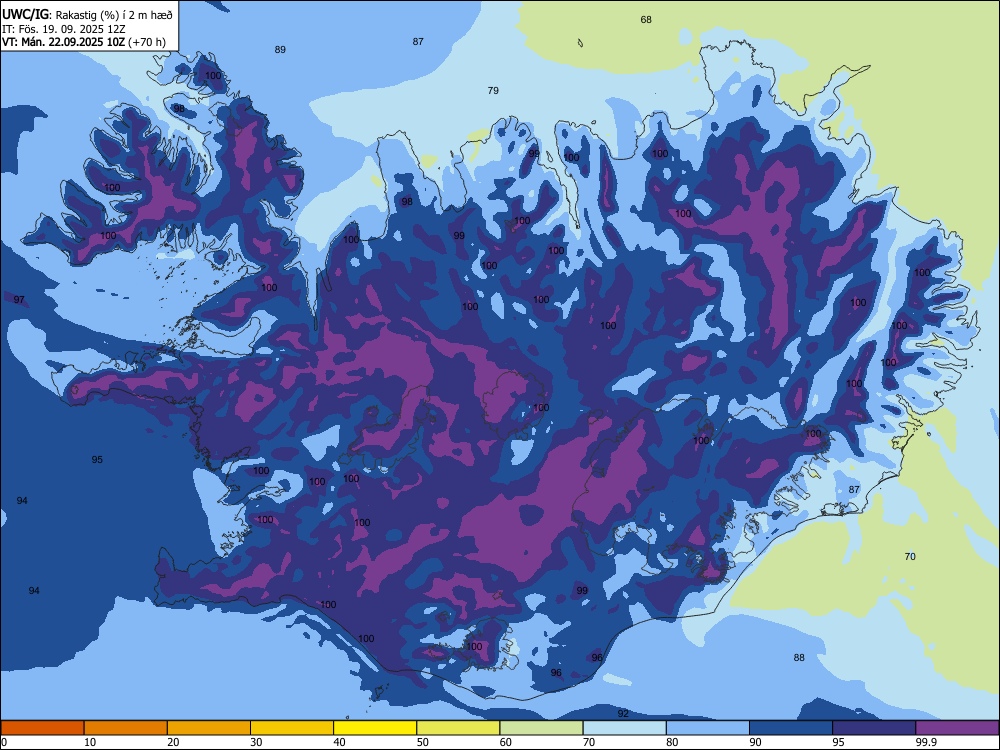Click the 'VT: Mán. 22.09.2025 10Z (+70 h)' line

pyautogui.click(x=84, y=42)
